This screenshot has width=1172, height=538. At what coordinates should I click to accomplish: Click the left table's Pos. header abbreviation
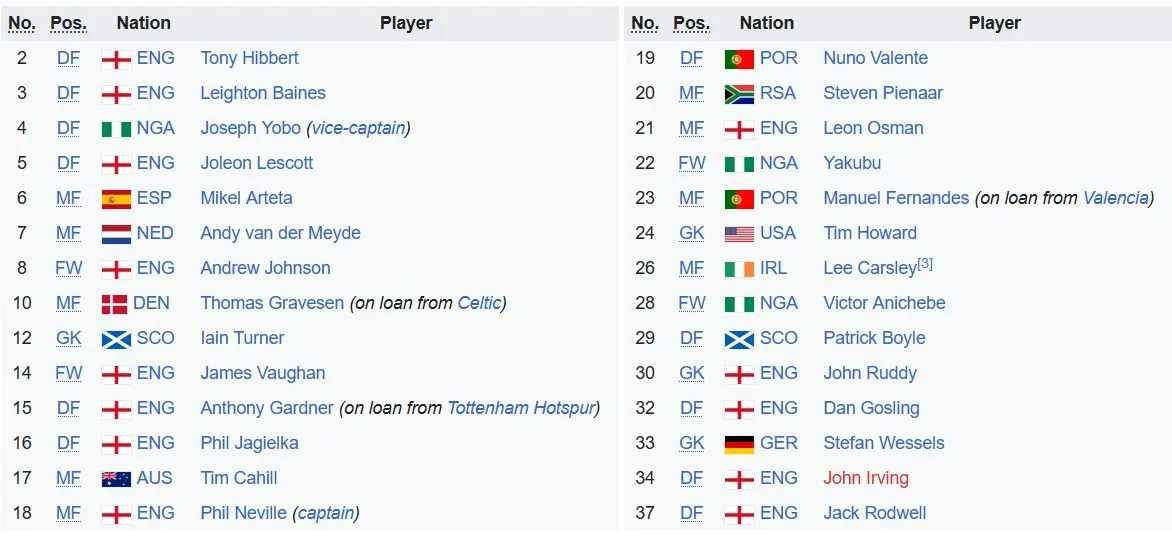(x=68, y=23)
